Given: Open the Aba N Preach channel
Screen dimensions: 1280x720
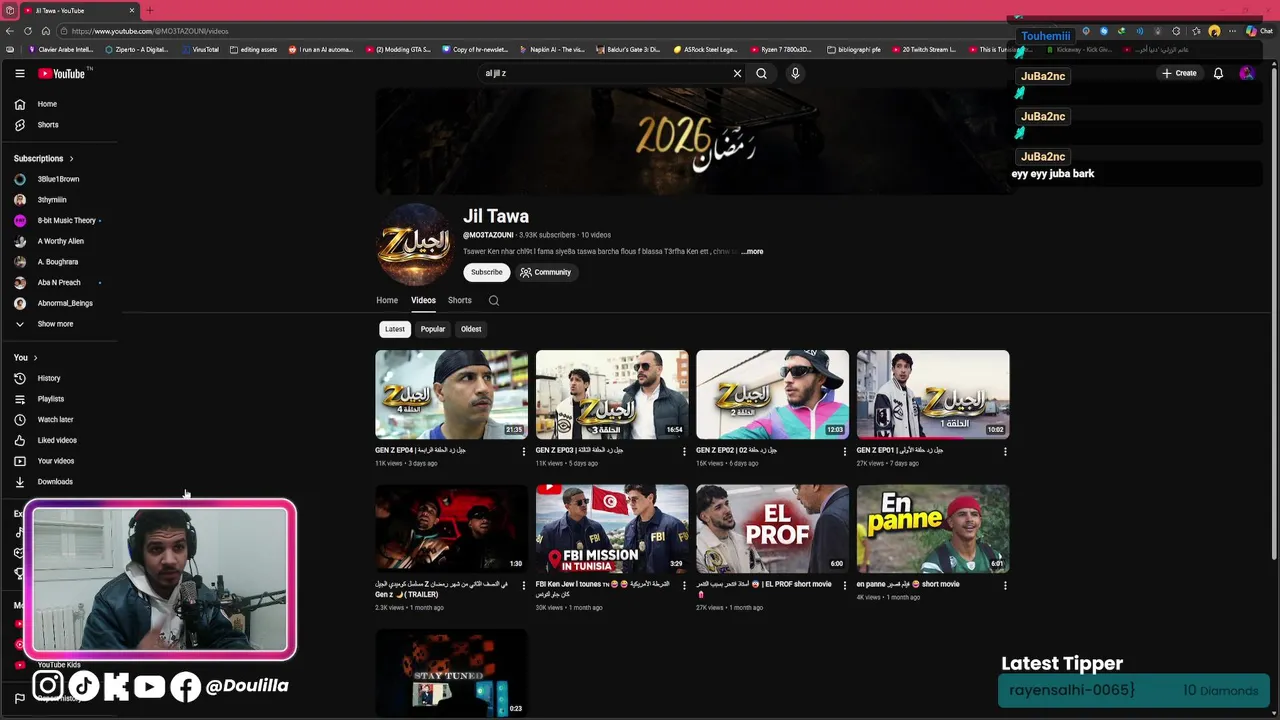Looking at the screenshot, I should [60, 282].
